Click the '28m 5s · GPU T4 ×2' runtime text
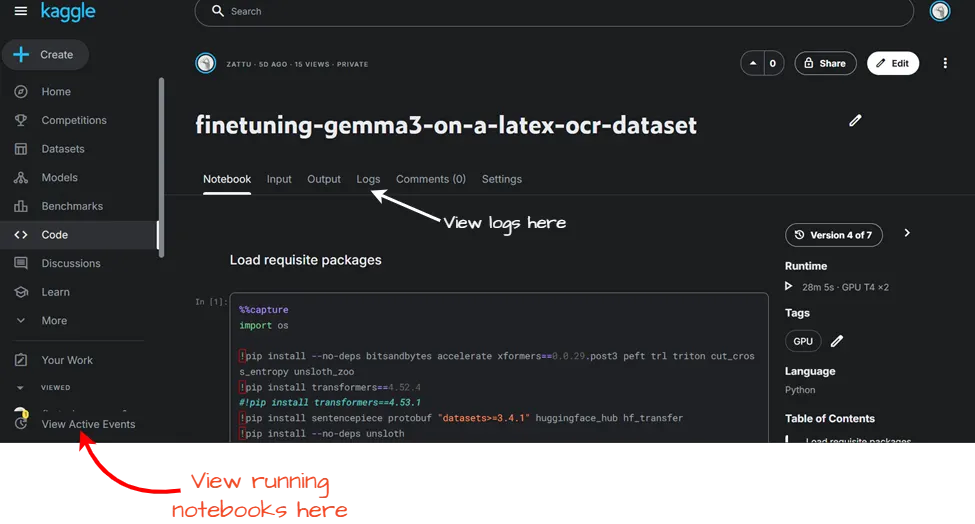975x524 pixels. tap(845, 287)
